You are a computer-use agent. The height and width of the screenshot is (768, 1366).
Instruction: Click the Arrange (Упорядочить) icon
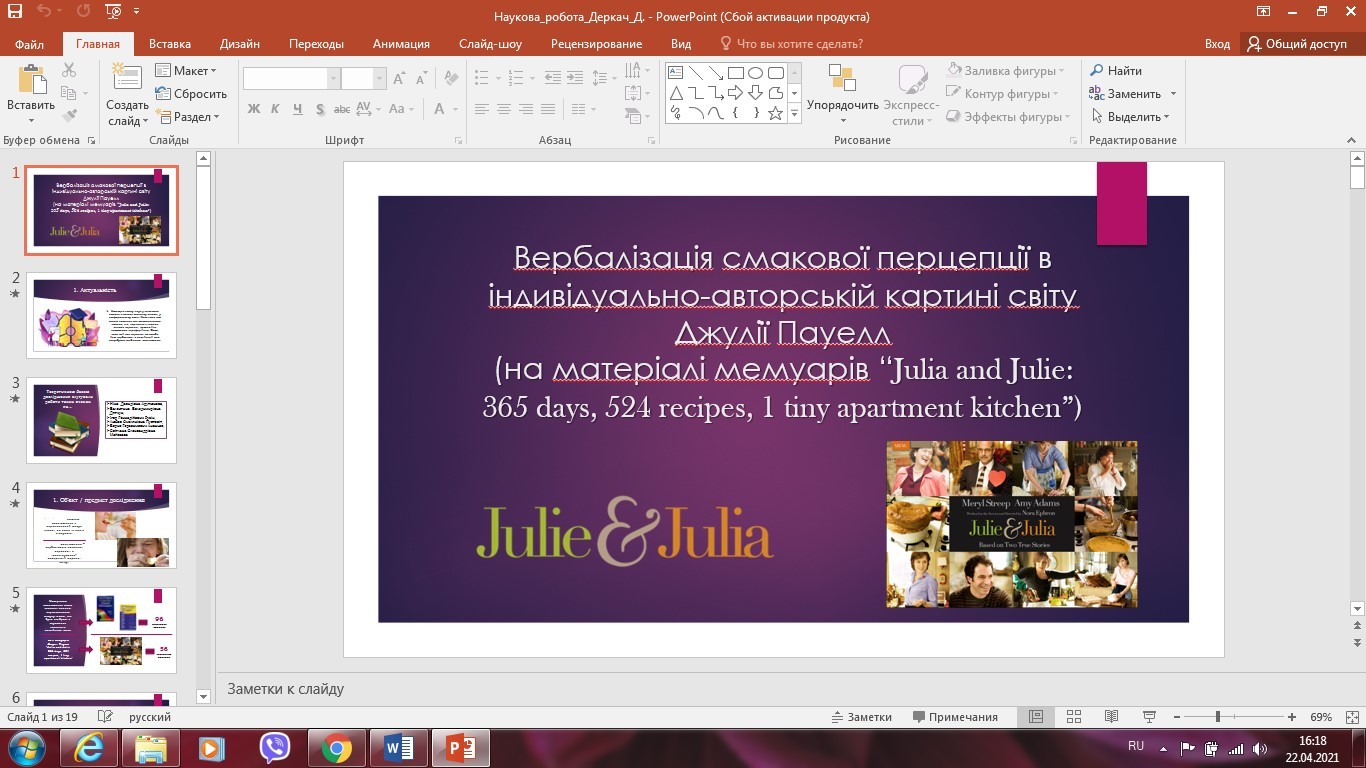[x=842, y=78]
